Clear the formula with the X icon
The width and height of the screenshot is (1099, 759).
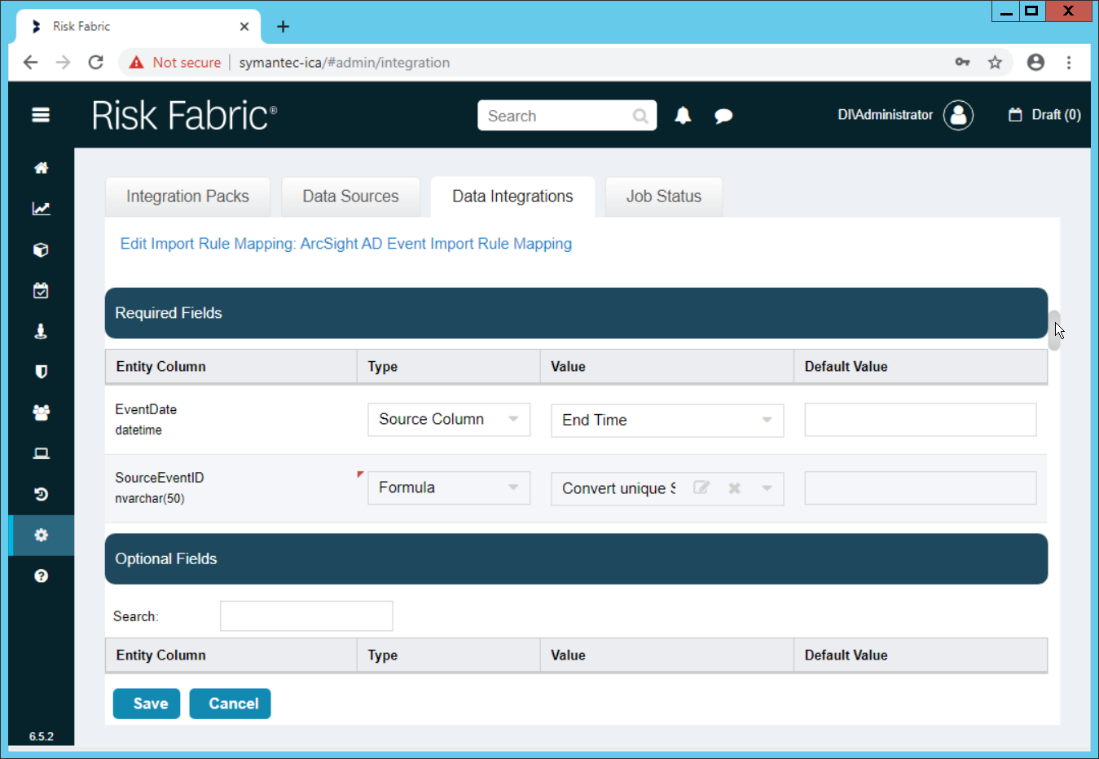734,488
